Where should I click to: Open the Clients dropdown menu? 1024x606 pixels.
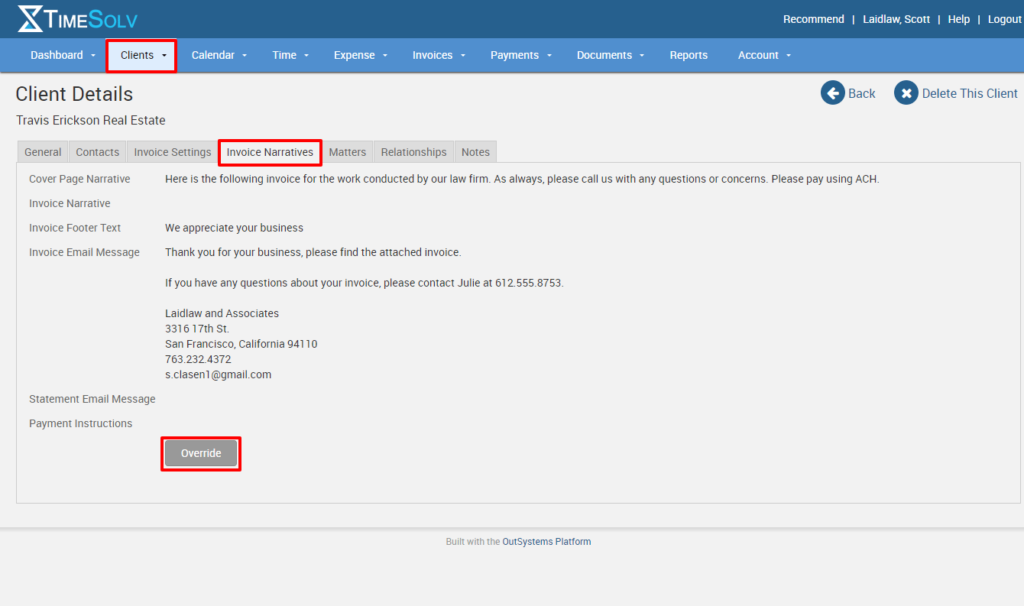coord(140,55)
